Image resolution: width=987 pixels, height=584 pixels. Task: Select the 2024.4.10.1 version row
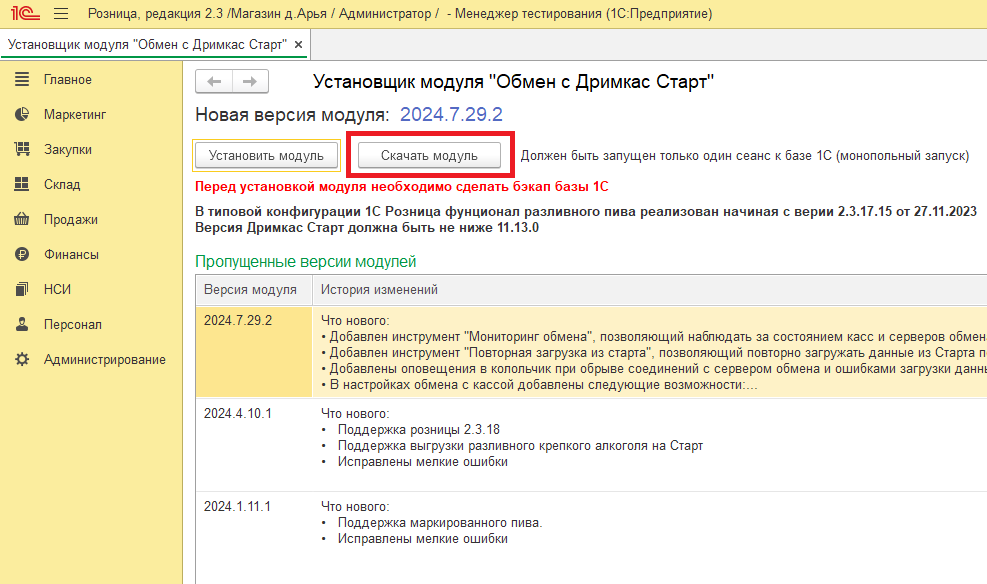pyautogui.click(x=238, y=413)
